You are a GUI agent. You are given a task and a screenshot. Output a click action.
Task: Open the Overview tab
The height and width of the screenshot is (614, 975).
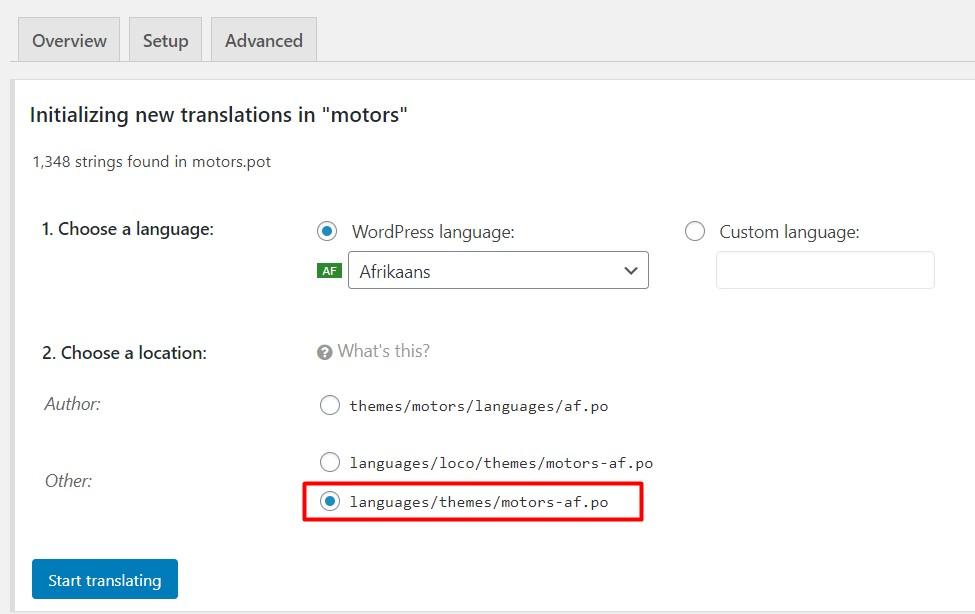point(69,41)
